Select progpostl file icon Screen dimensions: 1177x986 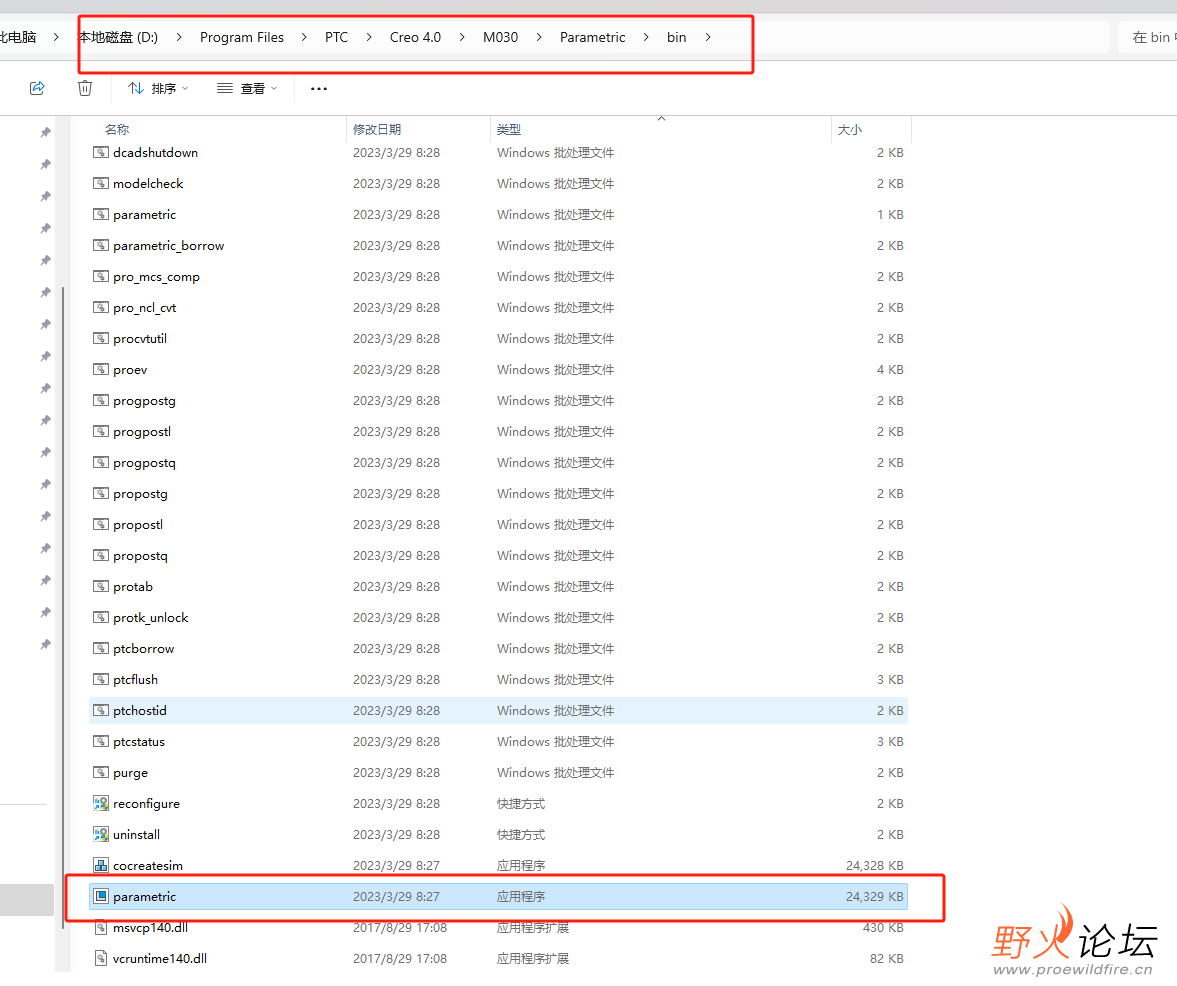101,431
